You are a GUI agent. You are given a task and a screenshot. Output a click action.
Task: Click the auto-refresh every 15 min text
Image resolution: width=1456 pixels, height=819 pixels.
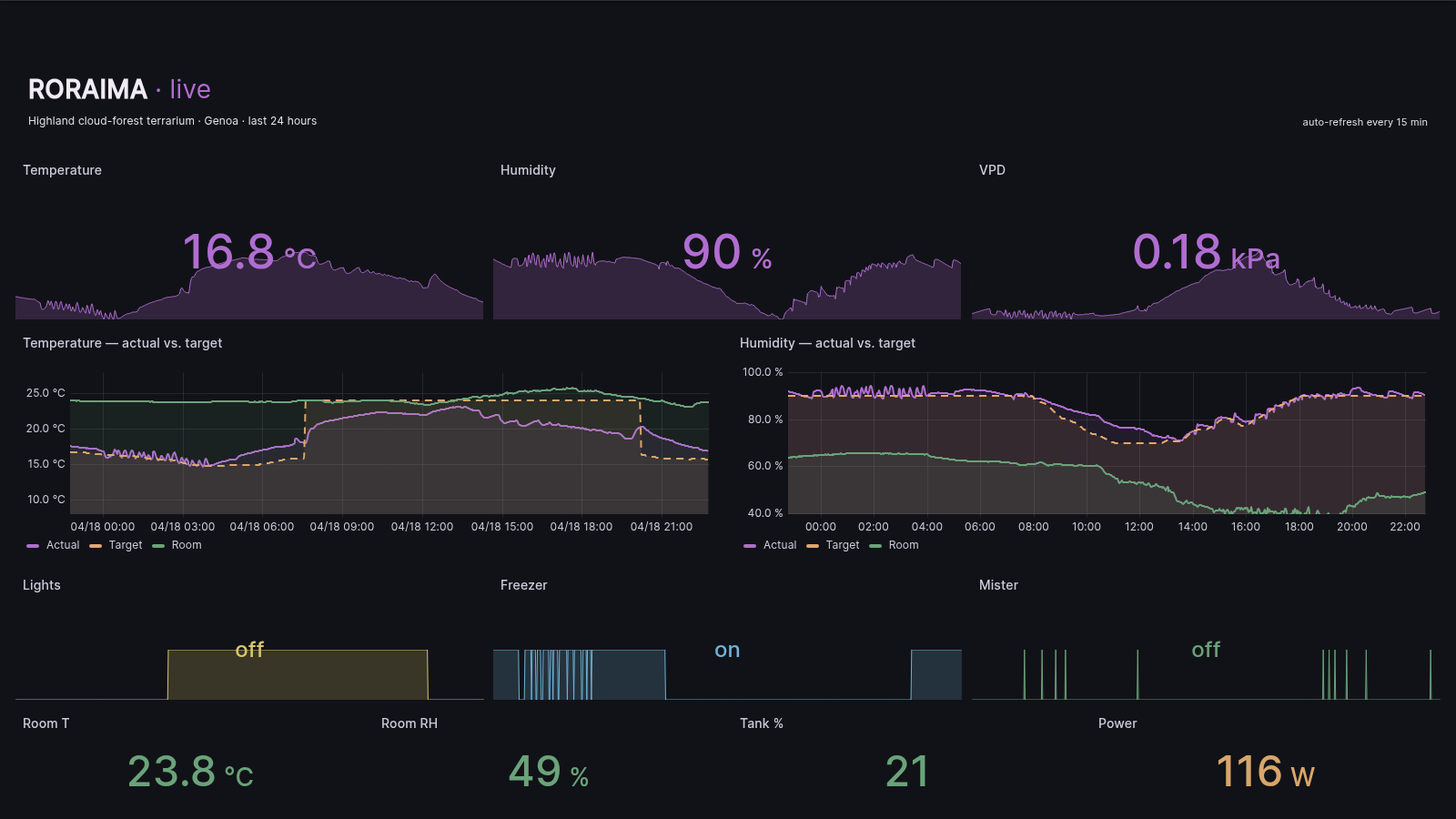1365,122
